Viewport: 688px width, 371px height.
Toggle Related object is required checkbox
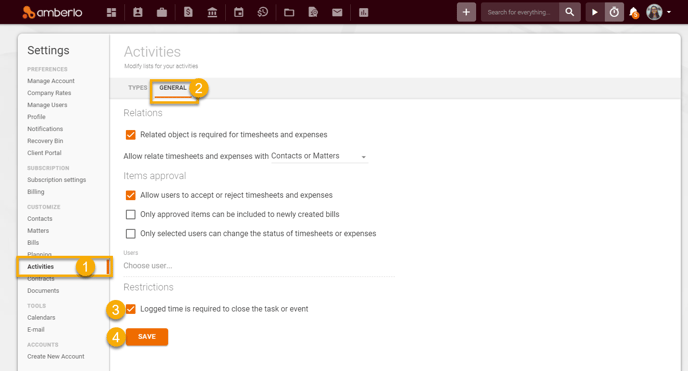pos(130,135)
